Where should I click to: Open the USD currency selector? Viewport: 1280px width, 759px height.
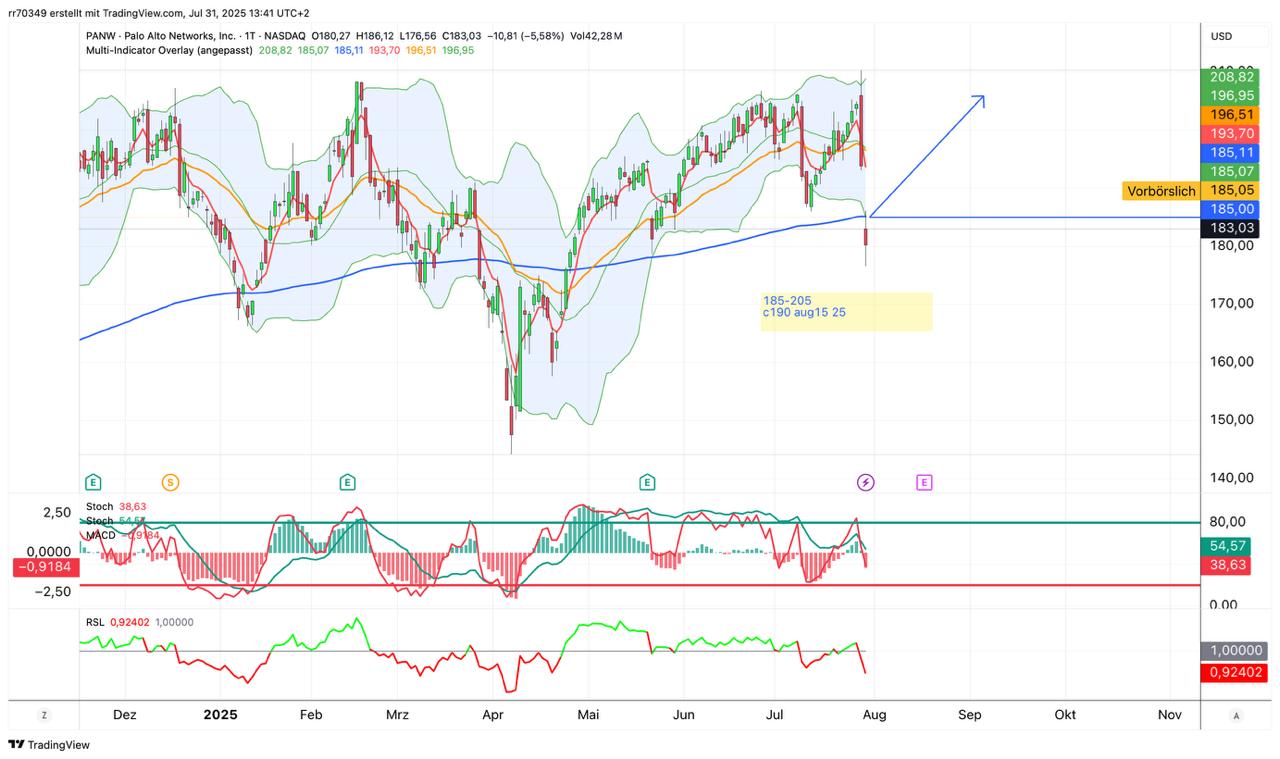pos(1222,36)
